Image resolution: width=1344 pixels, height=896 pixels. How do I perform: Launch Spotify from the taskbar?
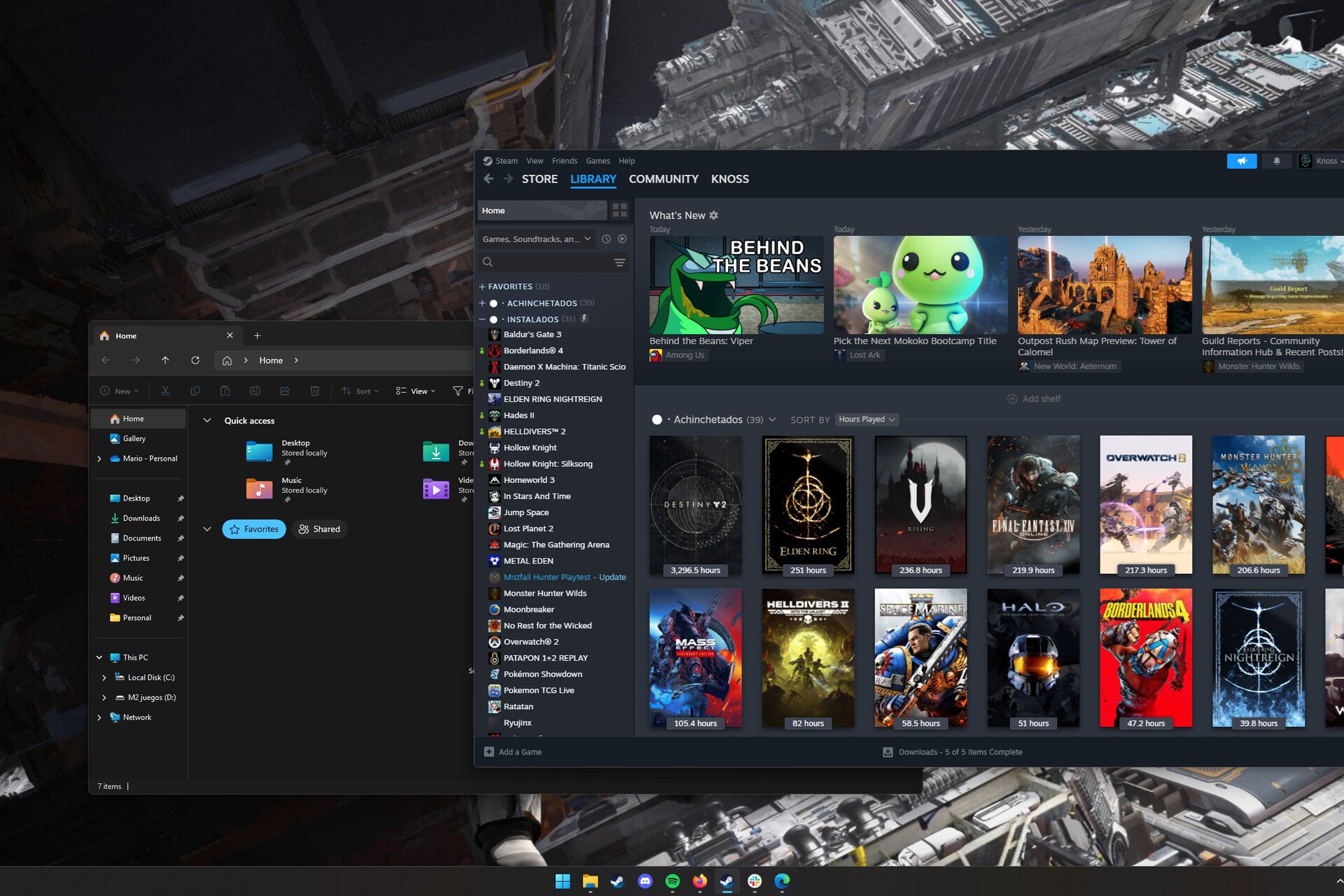coord(672,881)
